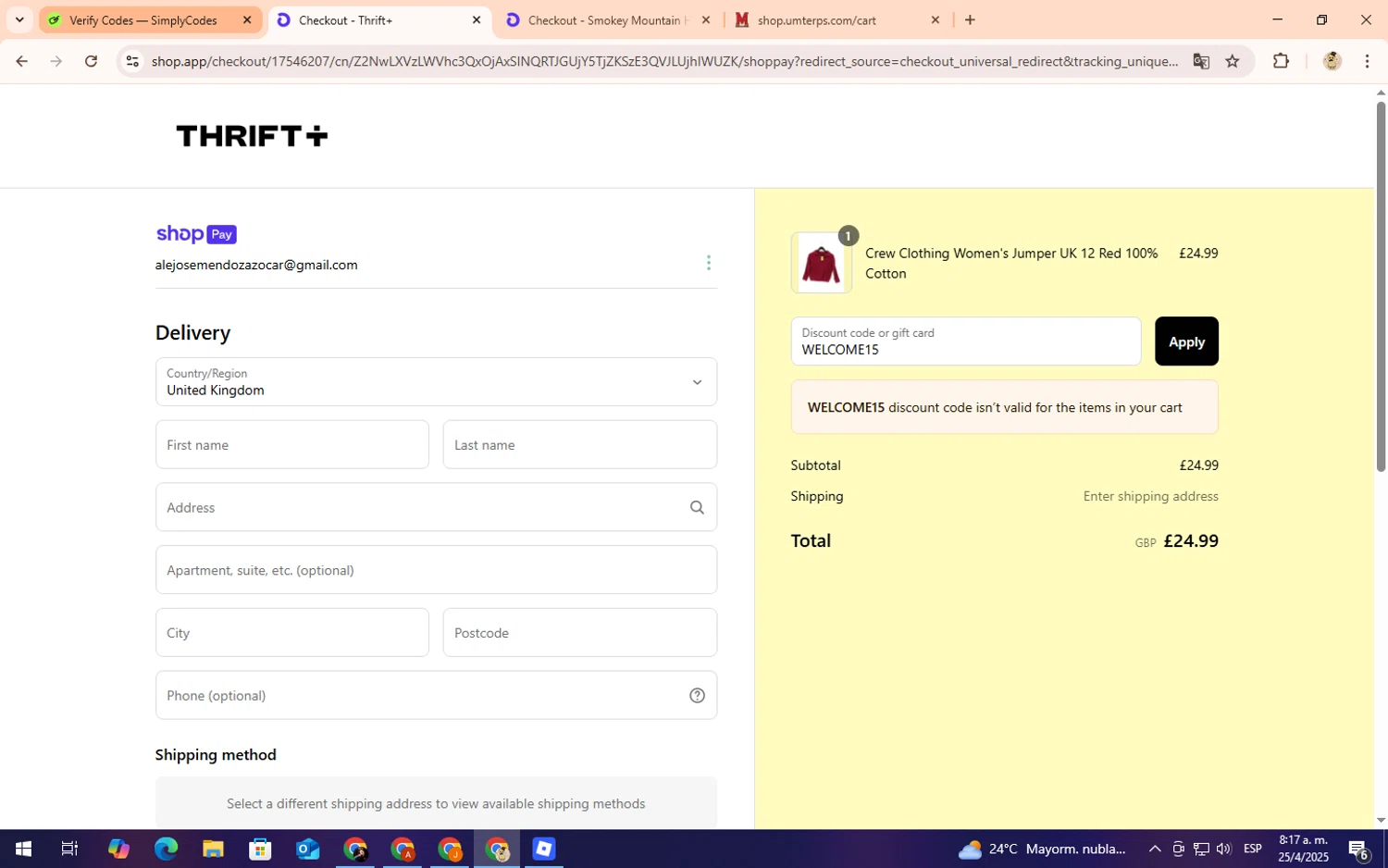1388x868 pixels.
Task: Click the City field
Action: click(291, 633)
